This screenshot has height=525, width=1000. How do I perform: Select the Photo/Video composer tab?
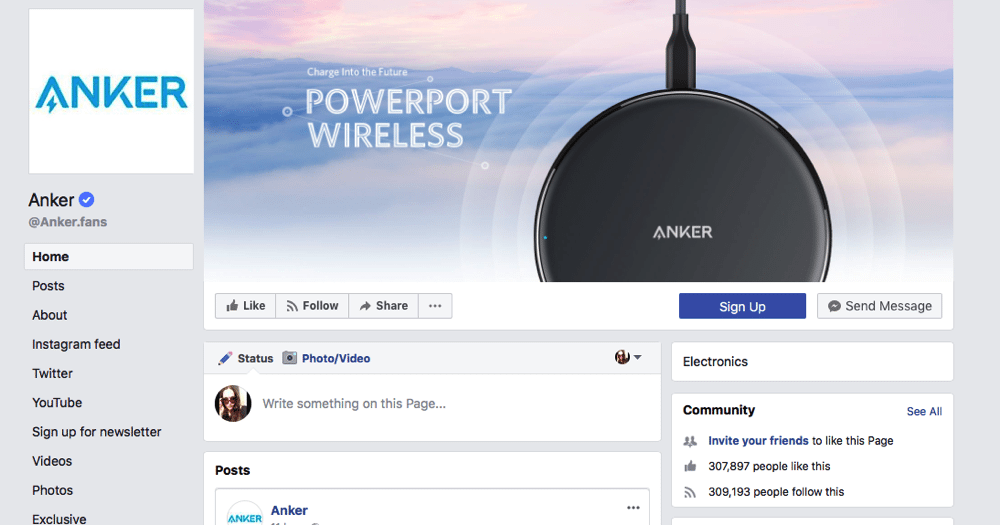tap(327, 359)
